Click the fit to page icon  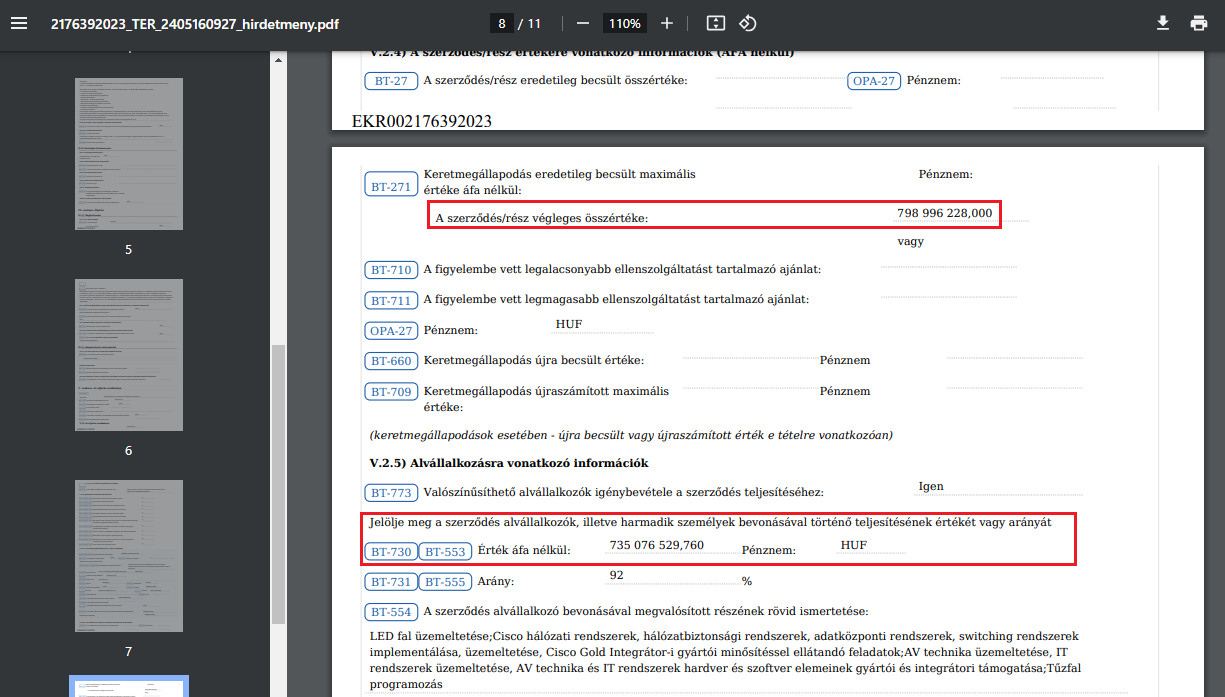click(715, 23)
